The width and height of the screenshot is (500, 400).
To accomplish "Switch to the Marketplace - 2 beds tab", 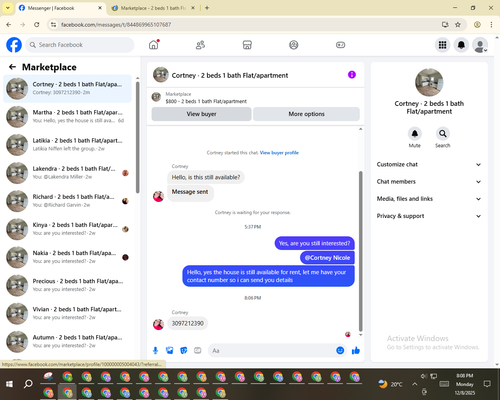I will [153, 8].
